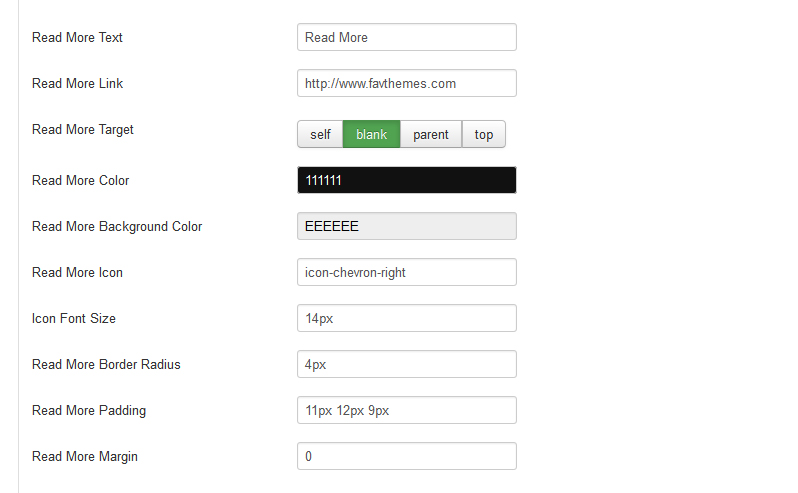
Task: Click the Read More Padding input
Action: coord(407,410)
